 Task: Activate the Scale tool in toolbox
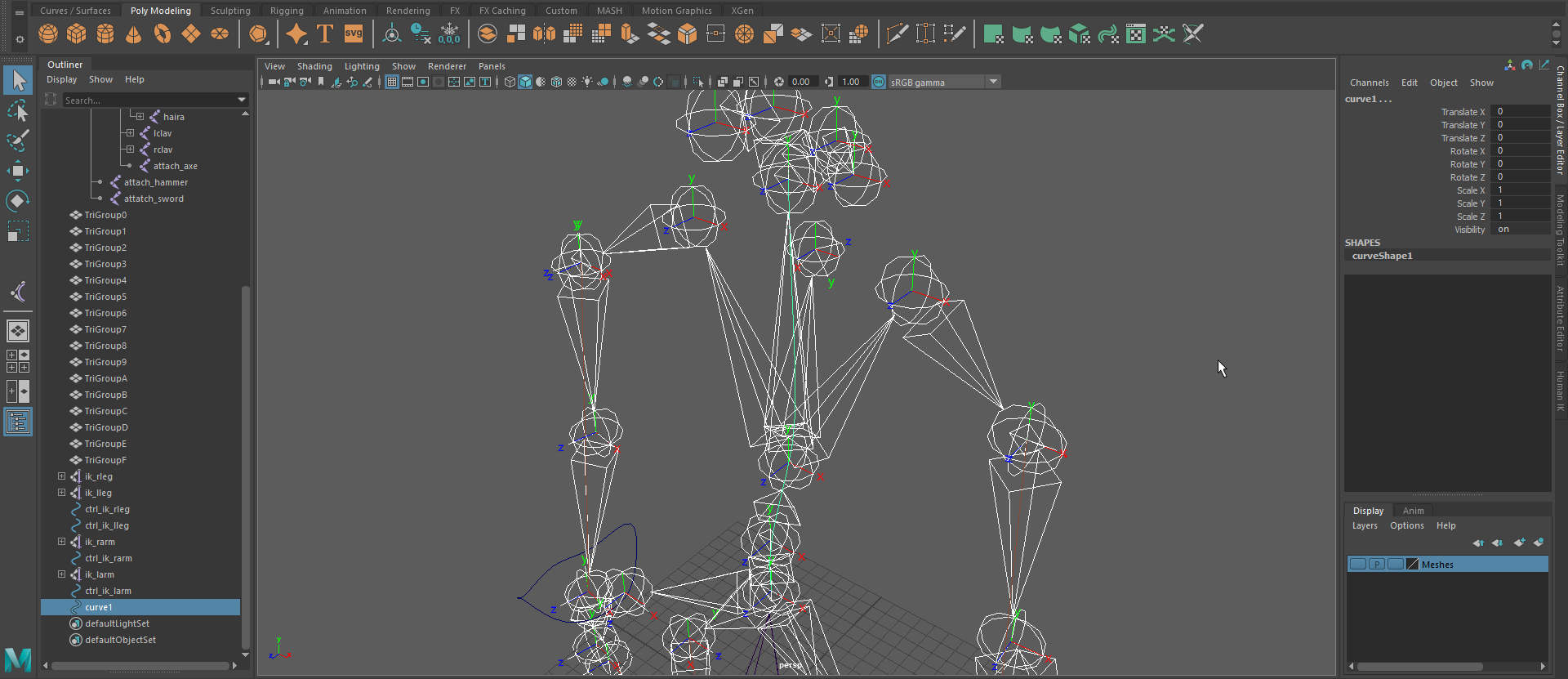pyautogui.click(x=18, y=232)
